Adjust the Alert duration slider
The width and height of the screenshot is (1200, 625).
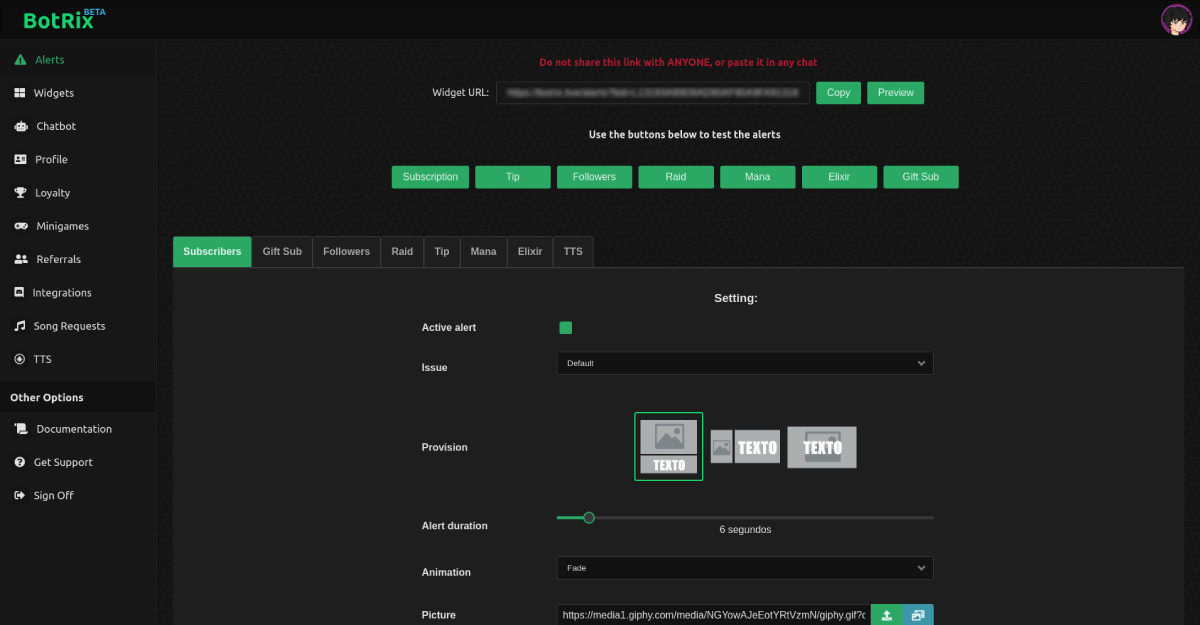588,517
